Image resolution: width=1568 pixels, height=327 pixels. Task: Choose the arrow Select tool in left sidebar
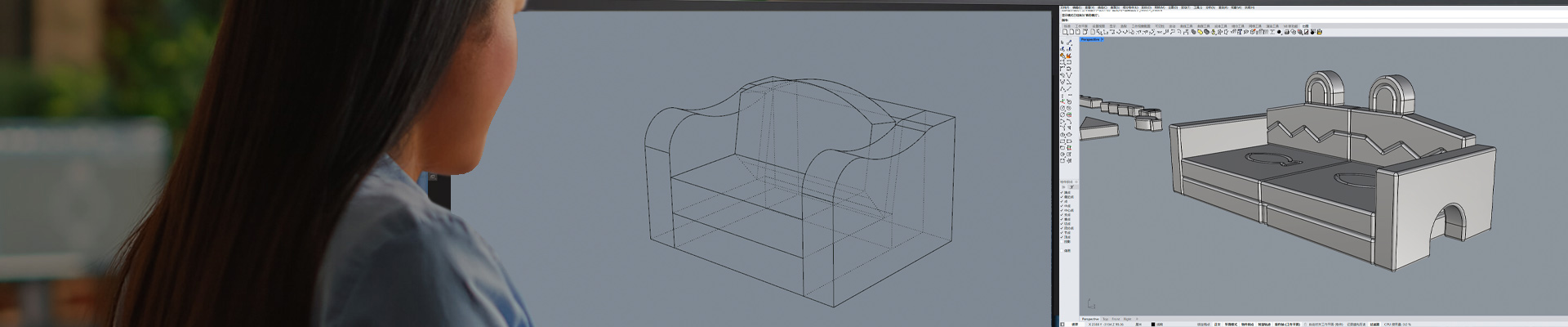pos(1062,43)
